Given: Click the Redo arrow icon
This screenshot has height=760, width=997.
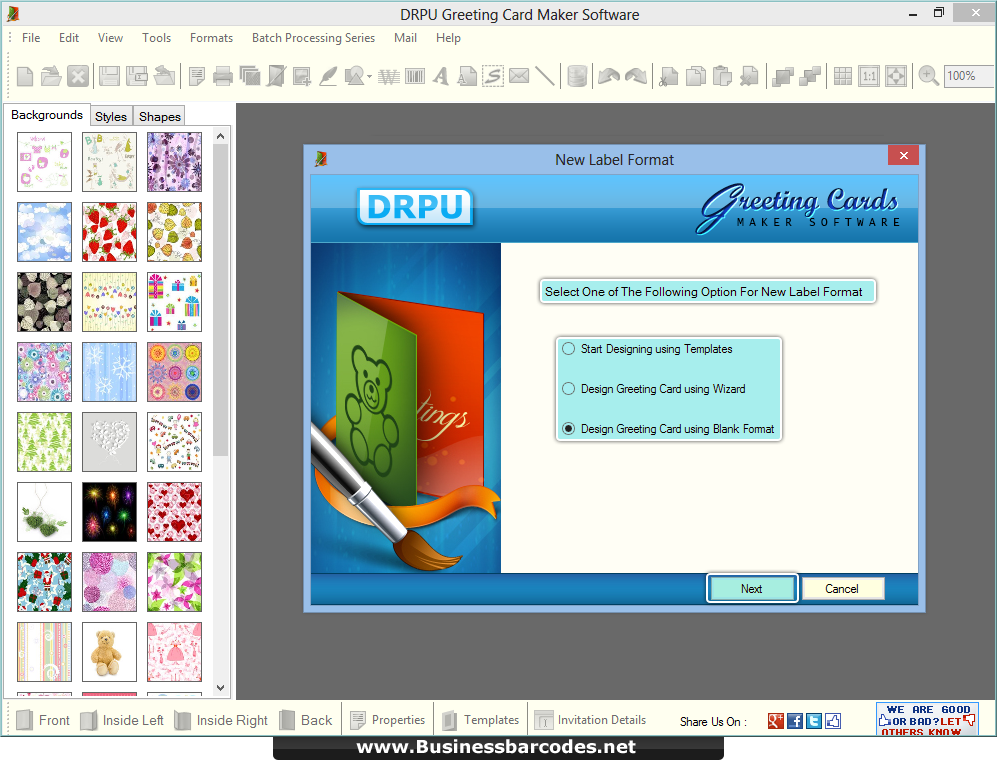Looking at the screenshot, I should 635,76.
